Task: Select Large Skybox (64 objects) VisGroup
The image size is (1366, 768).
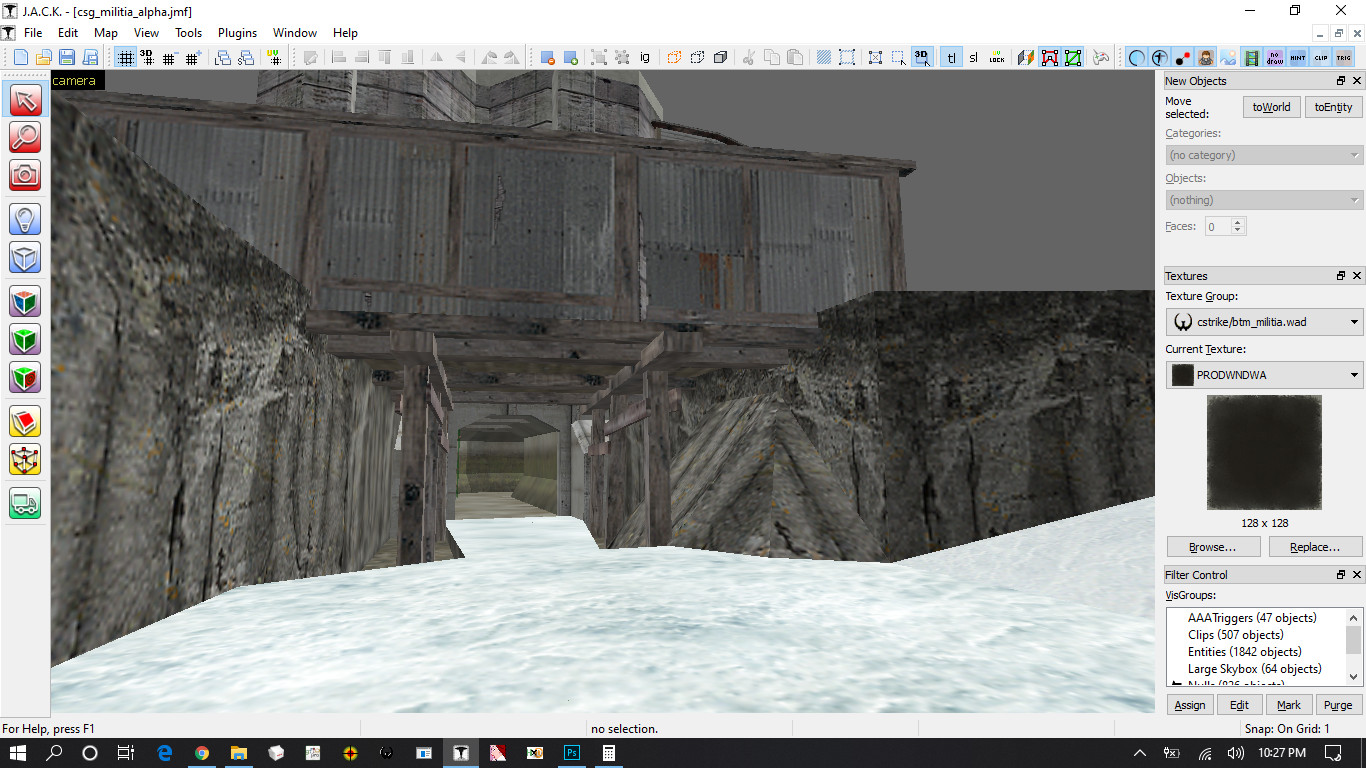Action: (1254, 669)
